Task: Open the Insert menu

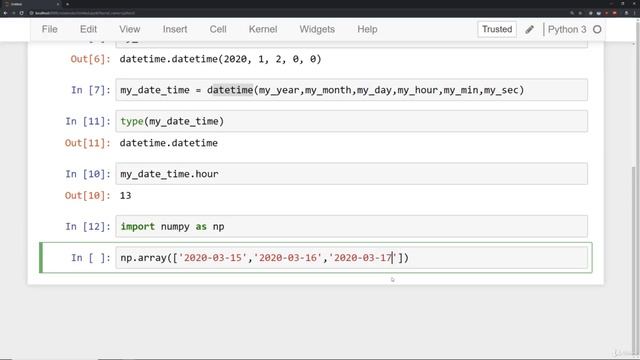Action: [x=175, y=29]
